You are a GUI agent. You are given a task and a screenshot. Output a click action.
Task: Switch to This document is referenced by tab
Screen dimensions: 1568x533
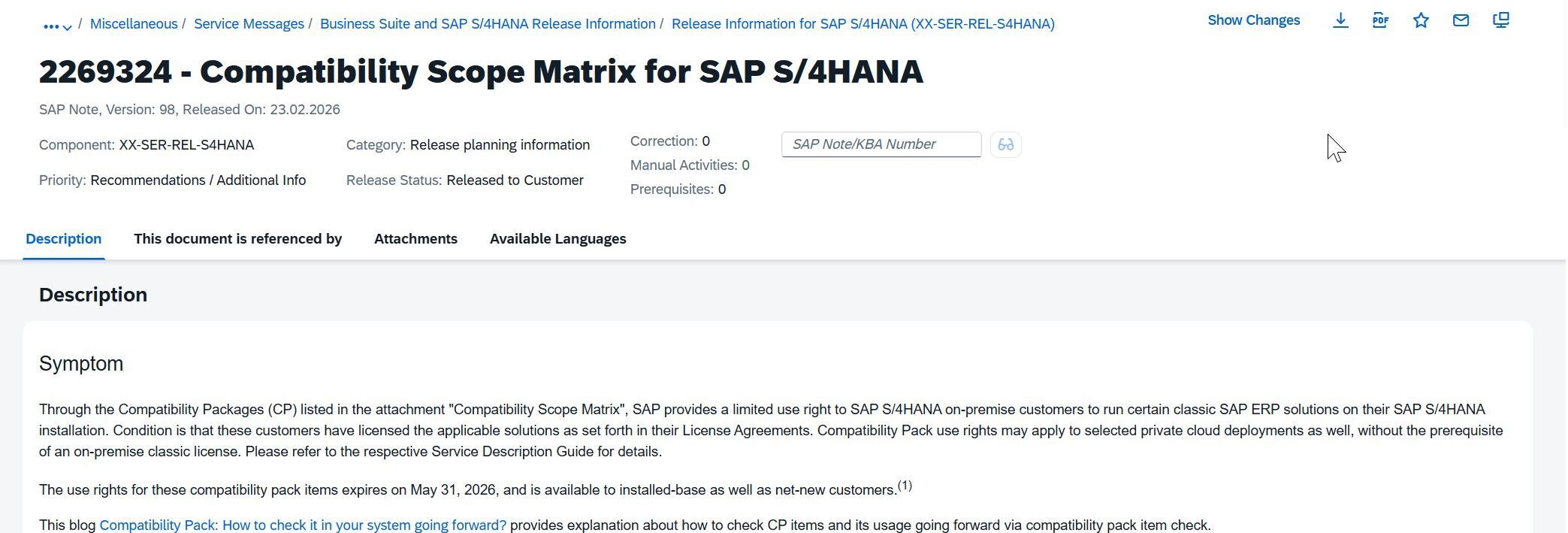tap(237, 239)
